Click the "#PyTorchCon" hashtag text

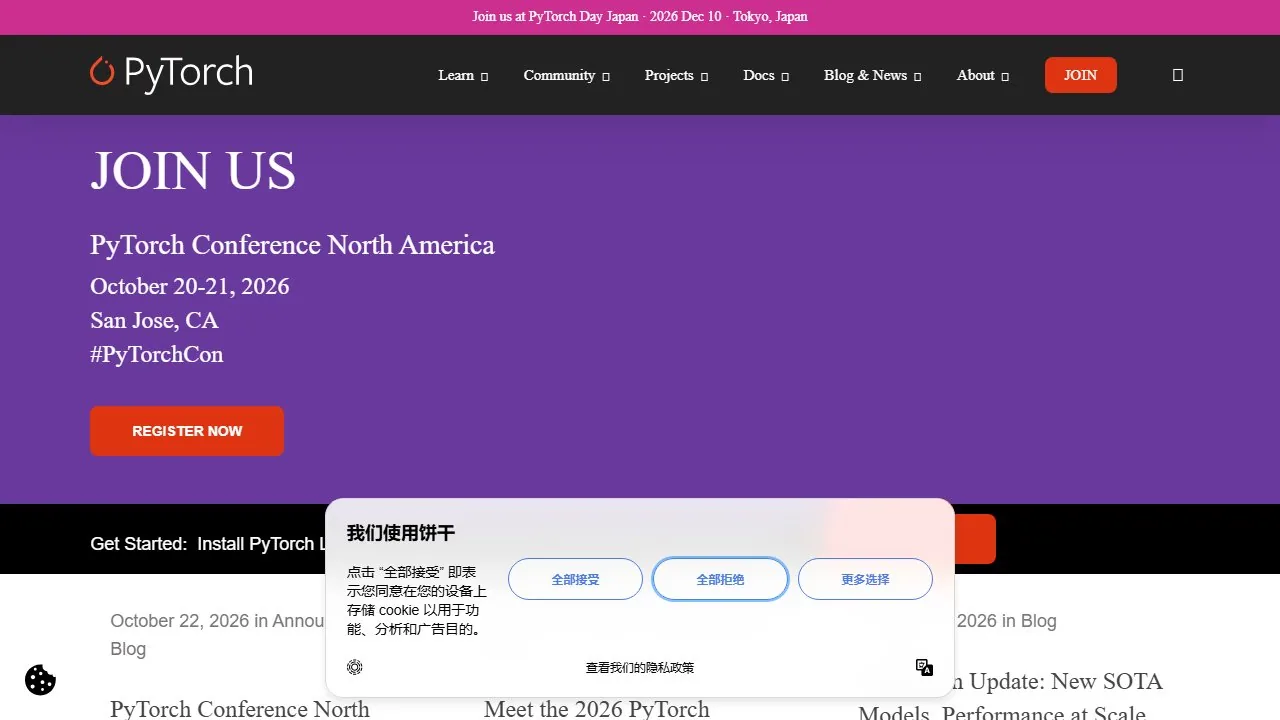[157, 354]
